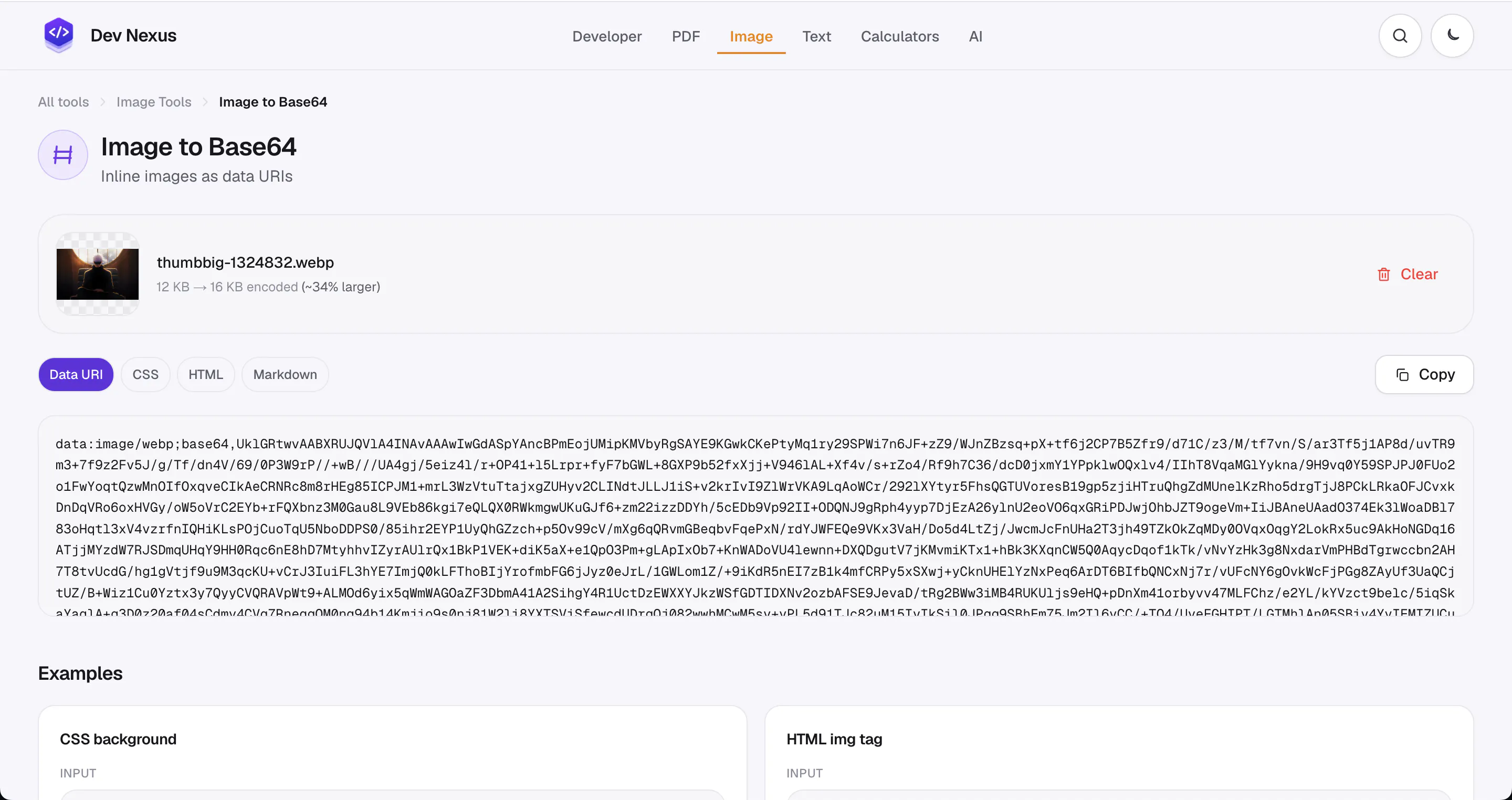Click inside the base64 output text box
This screenshot has height=800, width=1512.
tap(755, 517)
